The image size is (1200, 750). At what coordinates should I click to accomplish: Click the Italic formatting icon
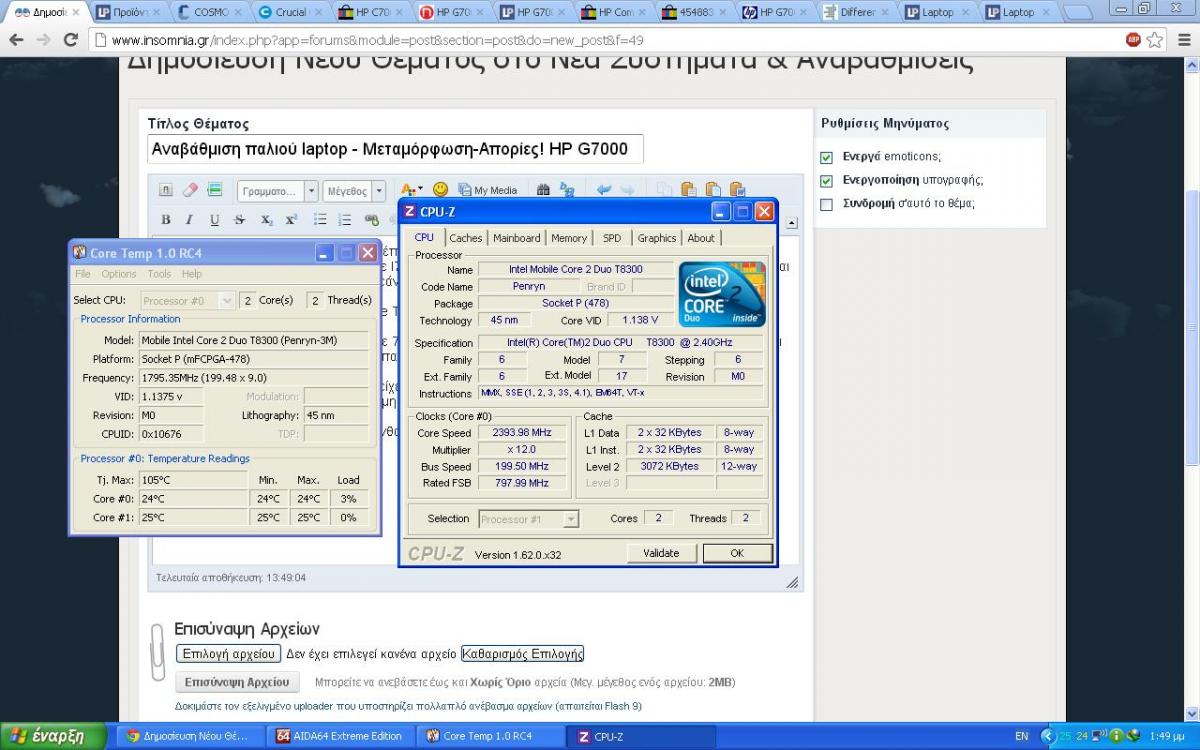click(190, 220)
